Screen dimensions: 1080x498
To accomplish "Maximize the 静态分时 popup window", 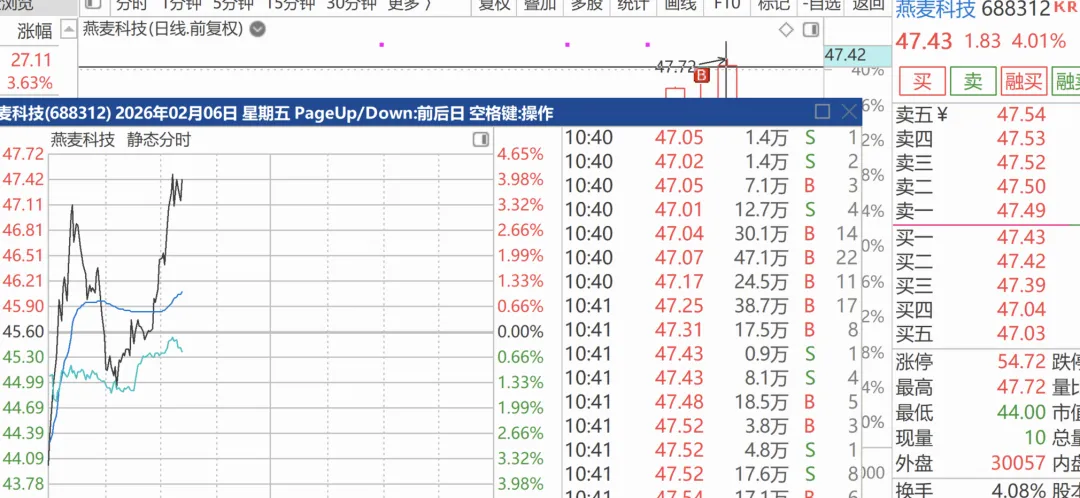I will tap(822, 112).
